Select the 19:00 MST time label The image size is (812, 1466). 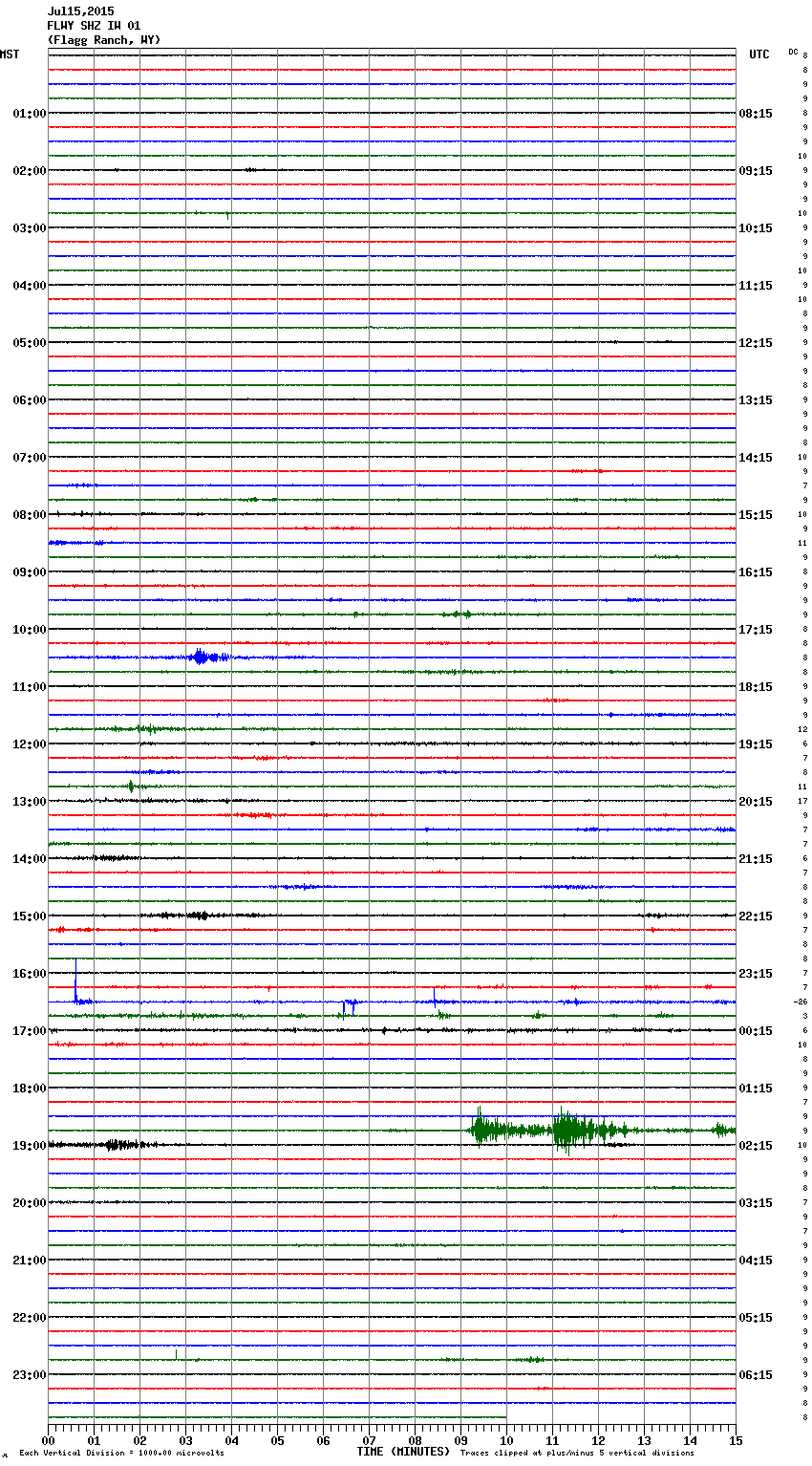point(29,1146)
